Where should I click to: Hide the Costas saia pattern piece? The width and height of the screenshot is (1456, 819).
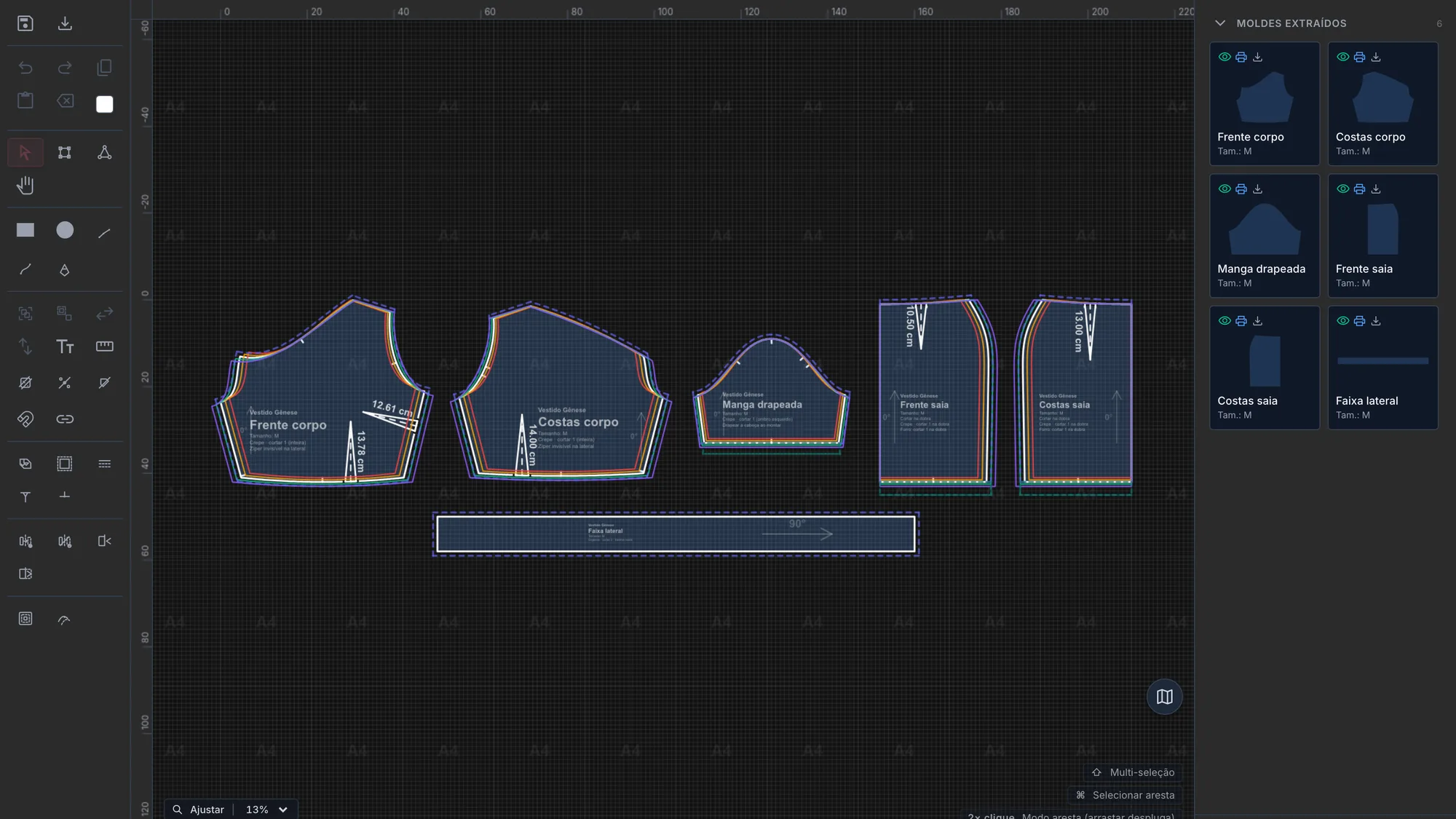1224,320
